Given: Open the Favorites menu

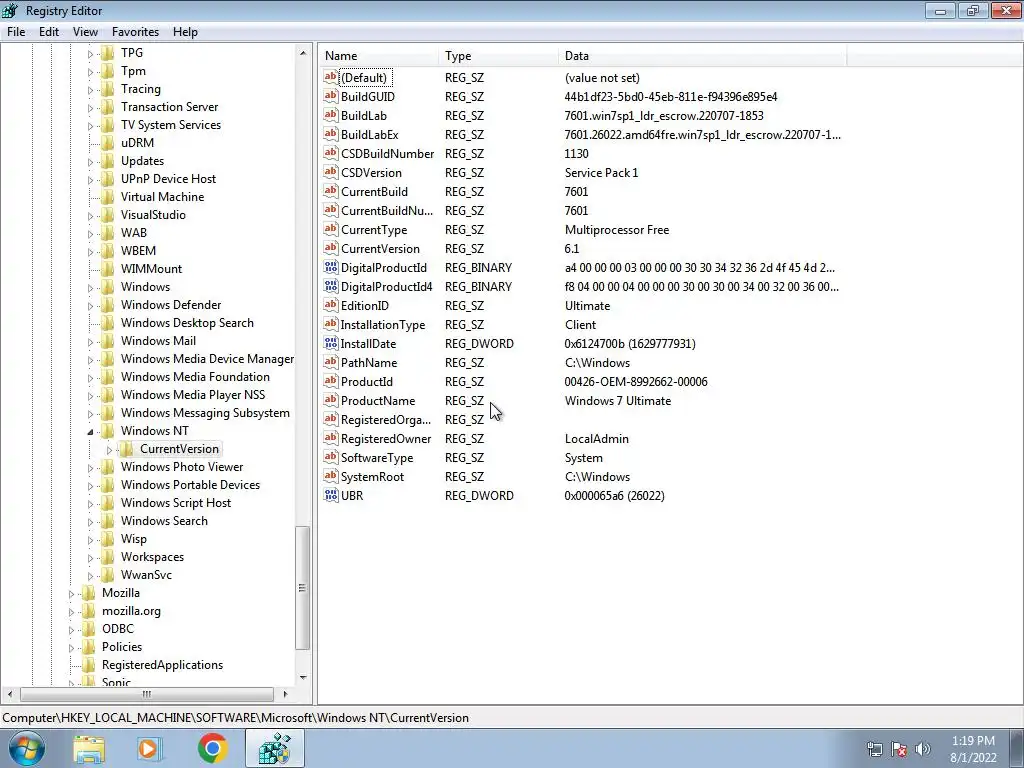Looking at the screenshot, I should click(135, 31).
